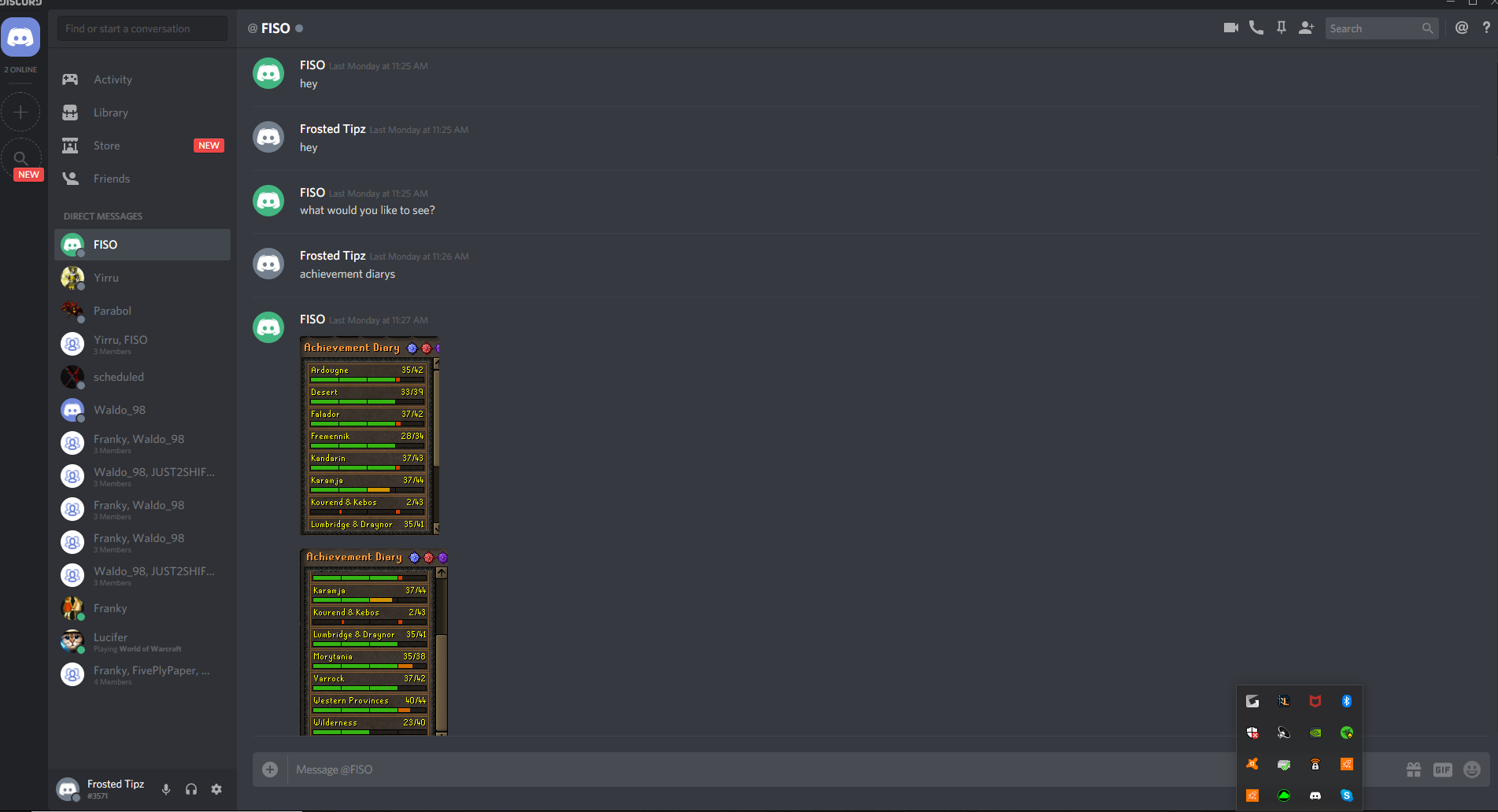
Task: Open the Discord home button
Action: pyautogui.click(x=20, y=37)
